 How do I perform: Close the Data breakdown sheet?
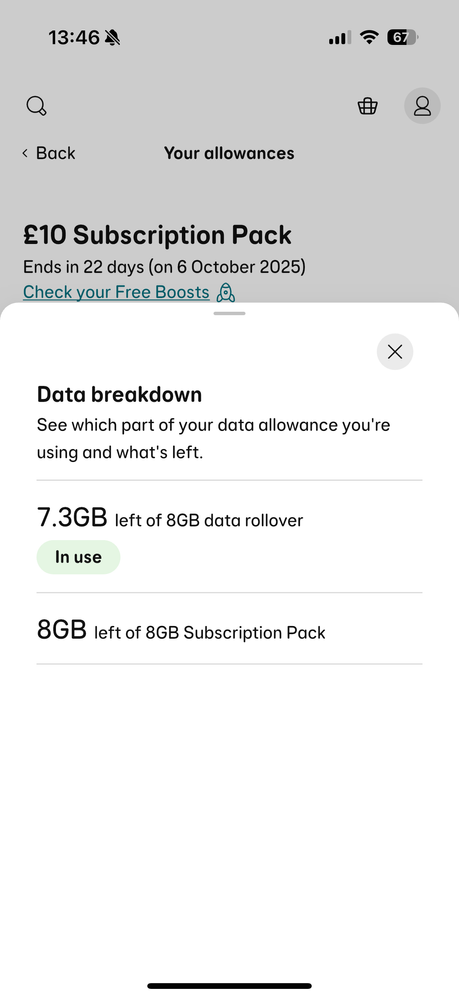395,351
